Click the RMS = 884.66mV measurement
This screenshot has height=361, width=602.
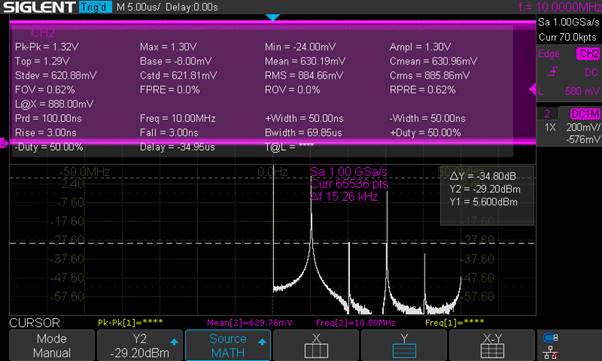(304, 75)
